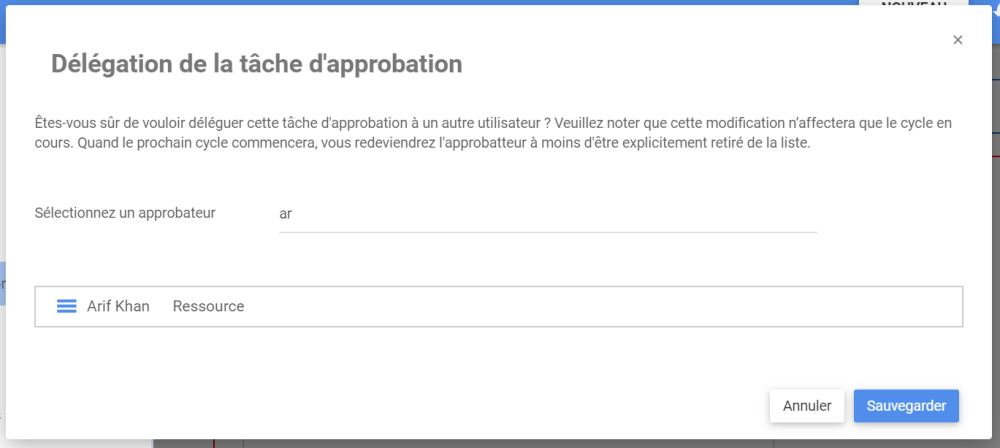Click the empty right part of the Arif Khan row

click(x=650, y=307)
